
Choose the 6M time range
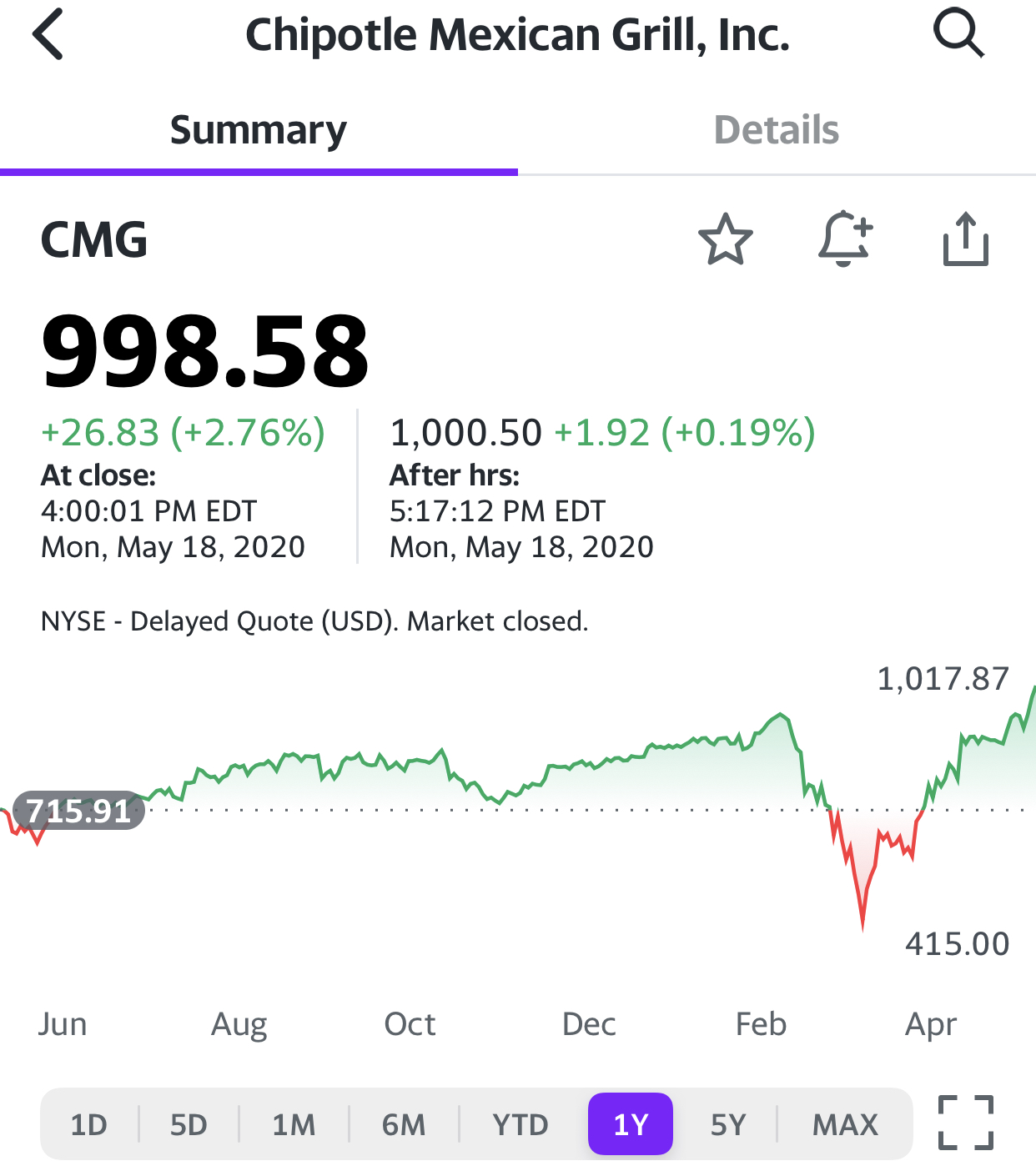pos(404,1124)
